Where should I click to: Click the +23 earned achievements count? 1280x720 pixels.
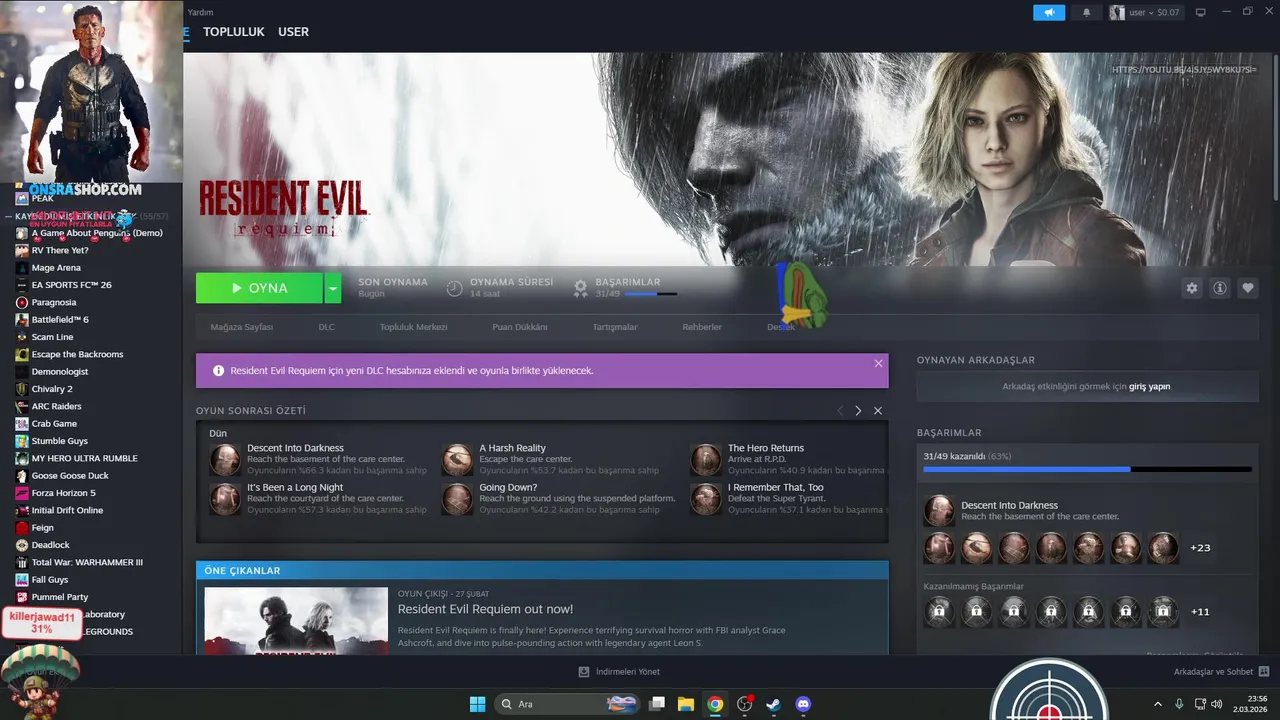[1200, 548]
